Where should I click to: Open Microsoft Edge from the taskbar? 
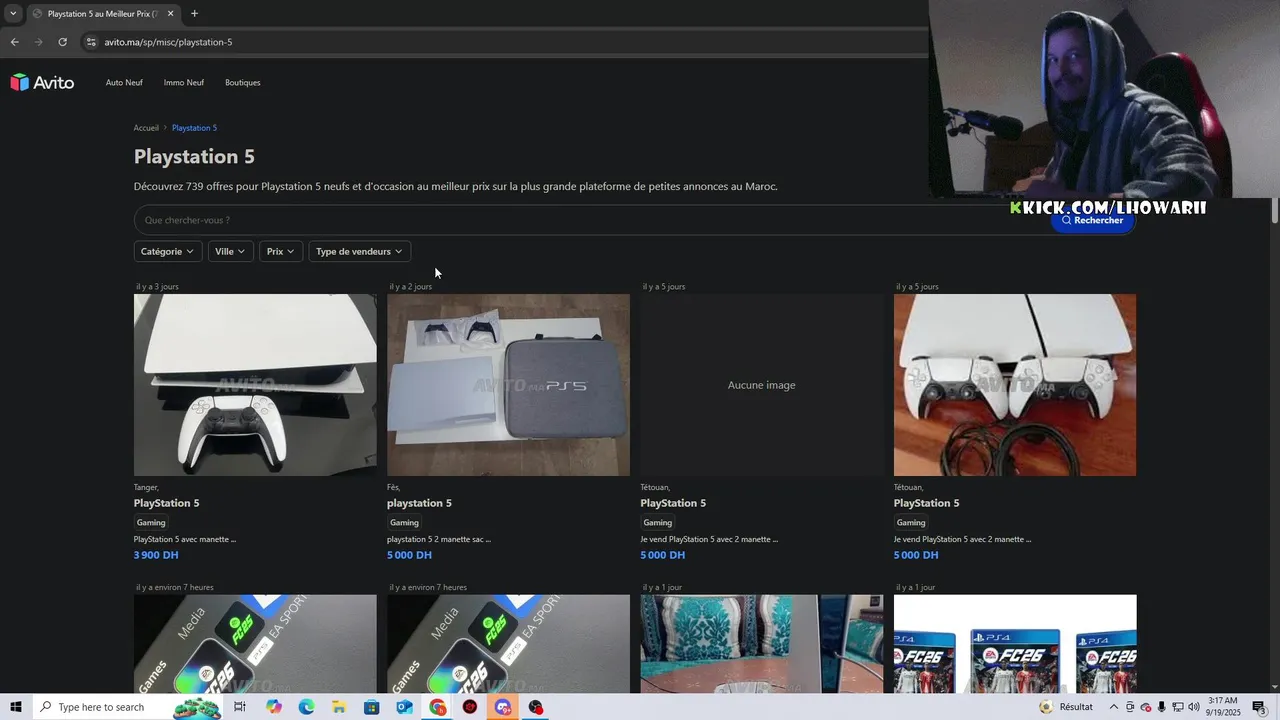[x=306, y=707]
